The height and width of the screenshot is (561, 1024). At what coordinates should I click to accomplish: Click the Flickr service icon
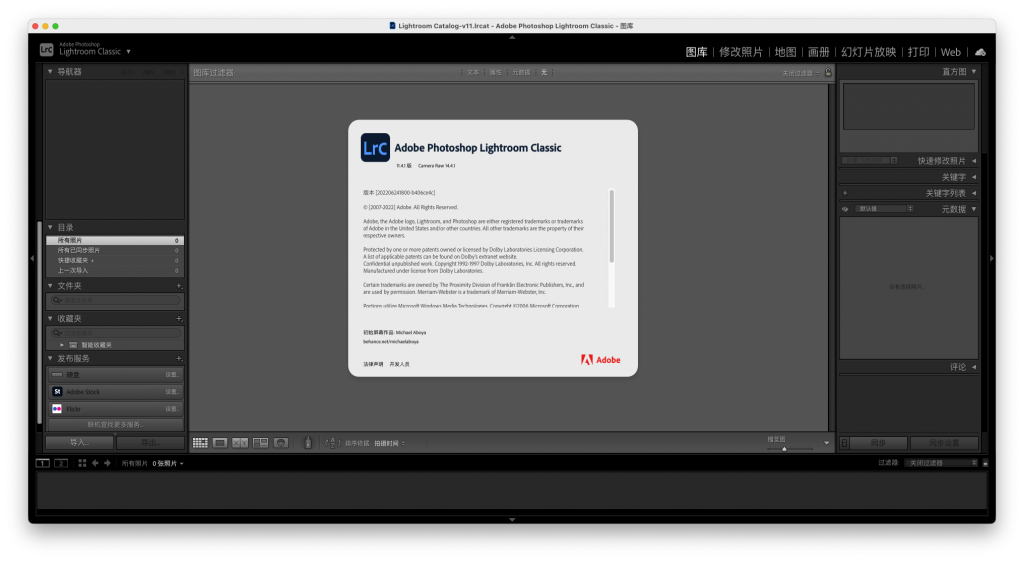(57, 409)
